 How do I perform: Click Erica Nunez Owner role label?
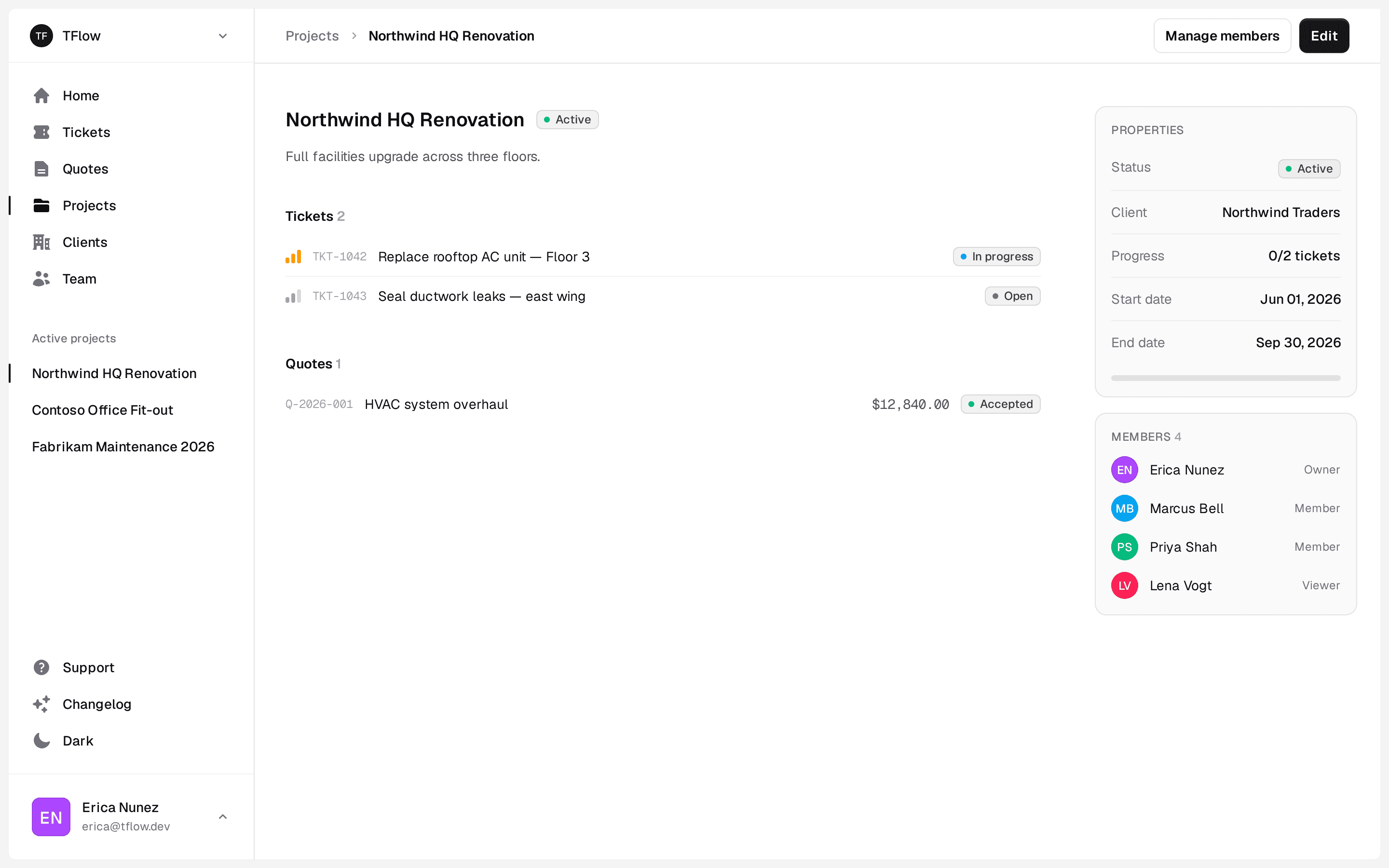[1321, 470]
